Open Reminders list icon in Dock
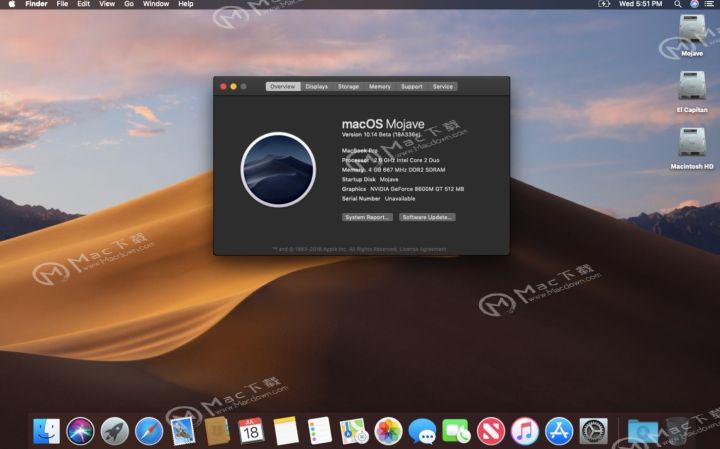This screenshot has height=449, width=720. pyautogui.click(x=320, y=431)
